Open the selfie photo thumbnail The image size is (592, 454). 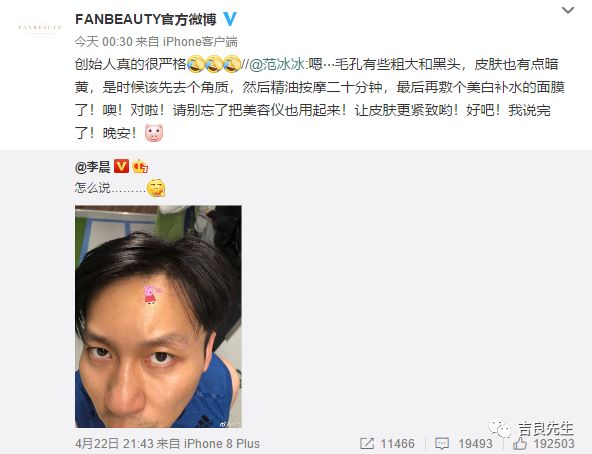(159, 317)
